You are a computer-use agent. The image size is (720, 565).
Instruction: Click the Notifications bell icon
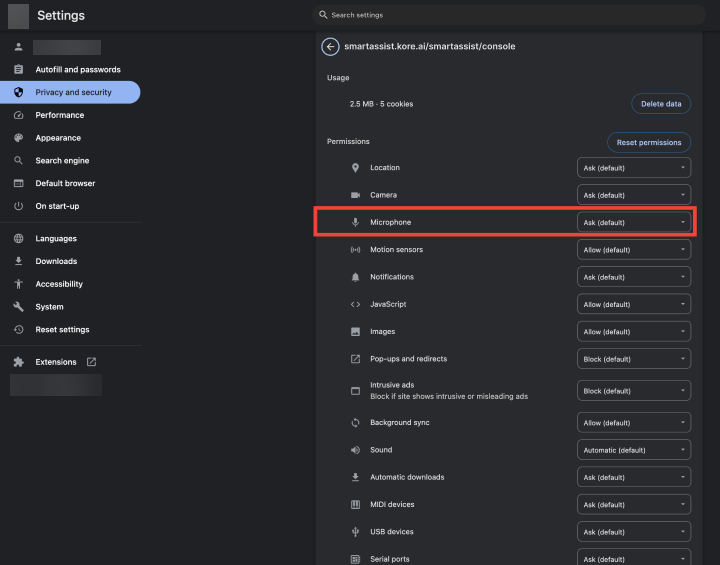pyautogui.click(x=355, y=277)
